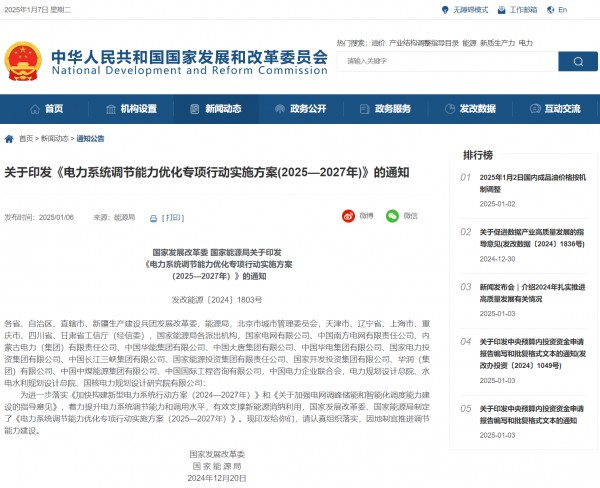Screen dimensions: 600x488
Task: Click the 排行榜 heading
Action: pyautogui.click(x=478, y=155)
